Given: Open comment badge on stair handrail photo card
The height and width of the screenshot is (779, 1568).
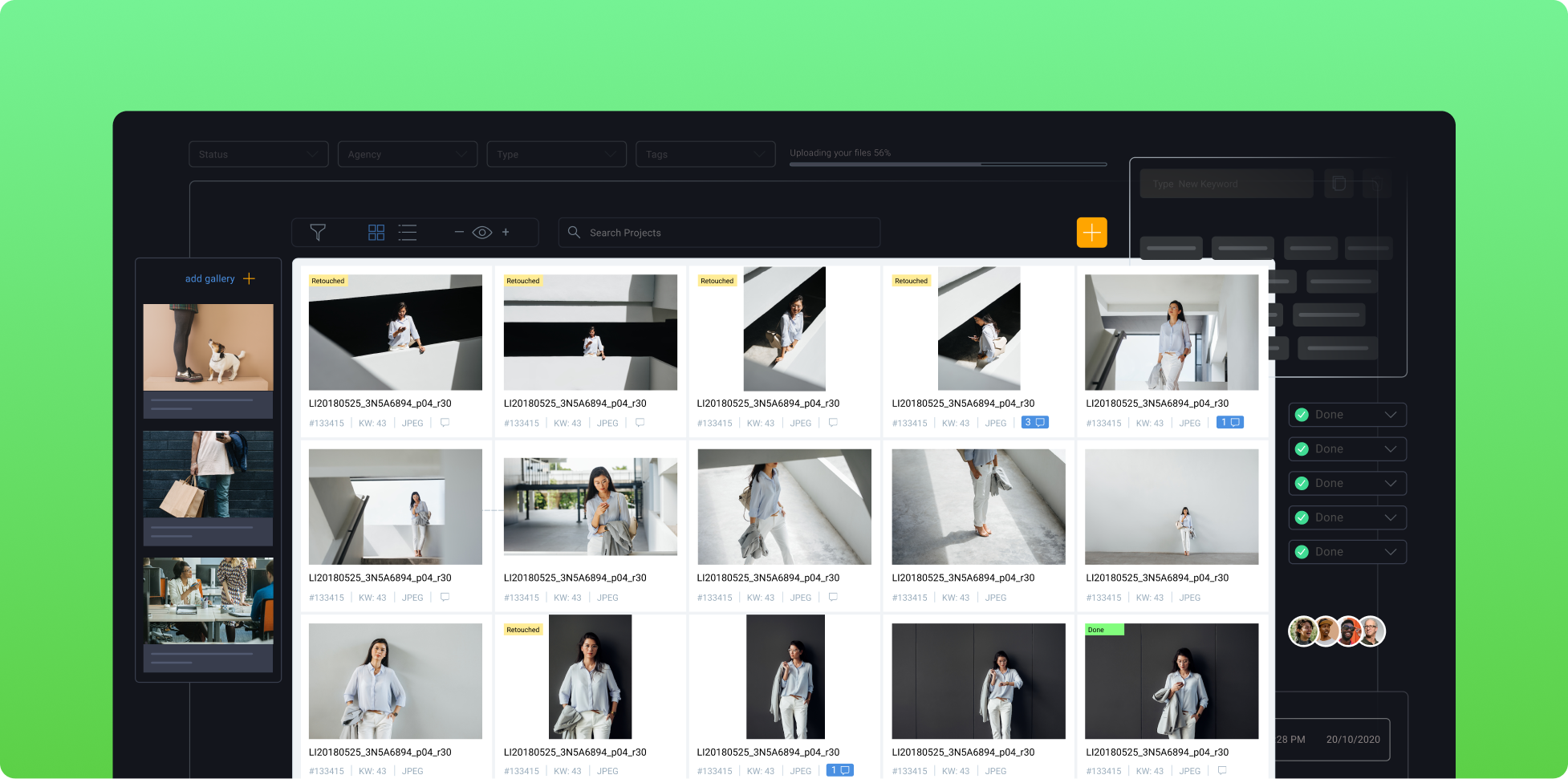Looking at the screenshot, I should (1229, 422).
